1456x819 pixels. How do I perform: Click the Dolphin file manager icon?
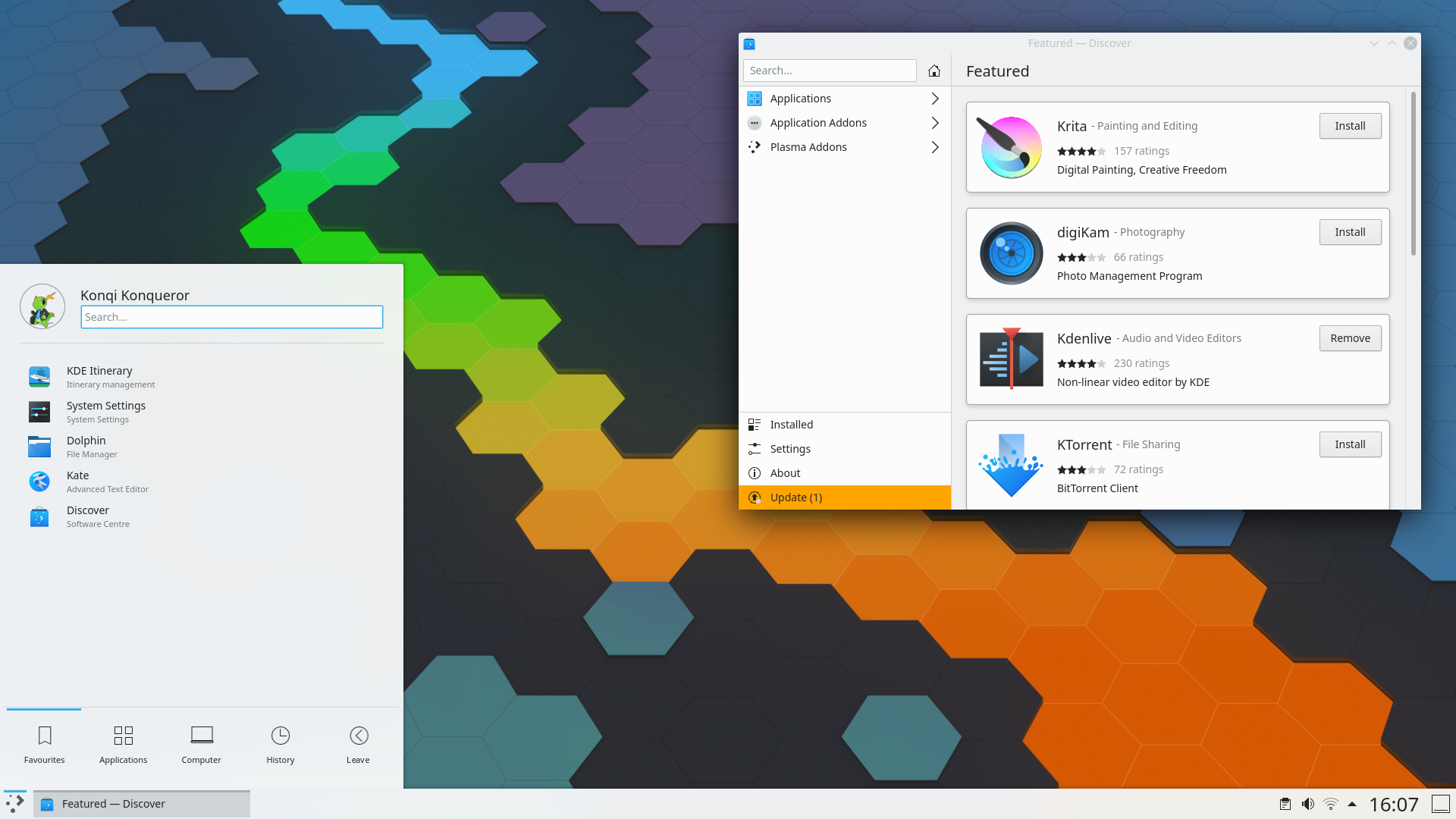(39, 446)
